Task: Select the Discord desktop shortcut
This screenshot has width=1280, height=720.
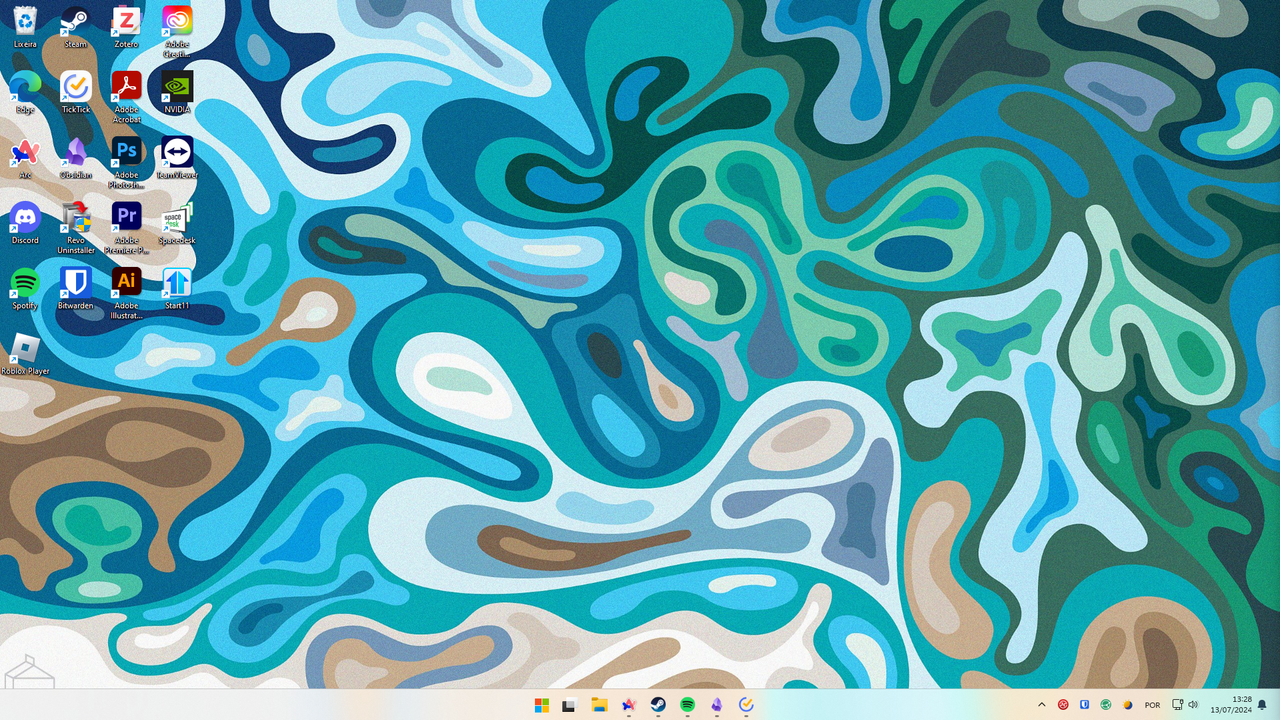Action: [25, 218]
